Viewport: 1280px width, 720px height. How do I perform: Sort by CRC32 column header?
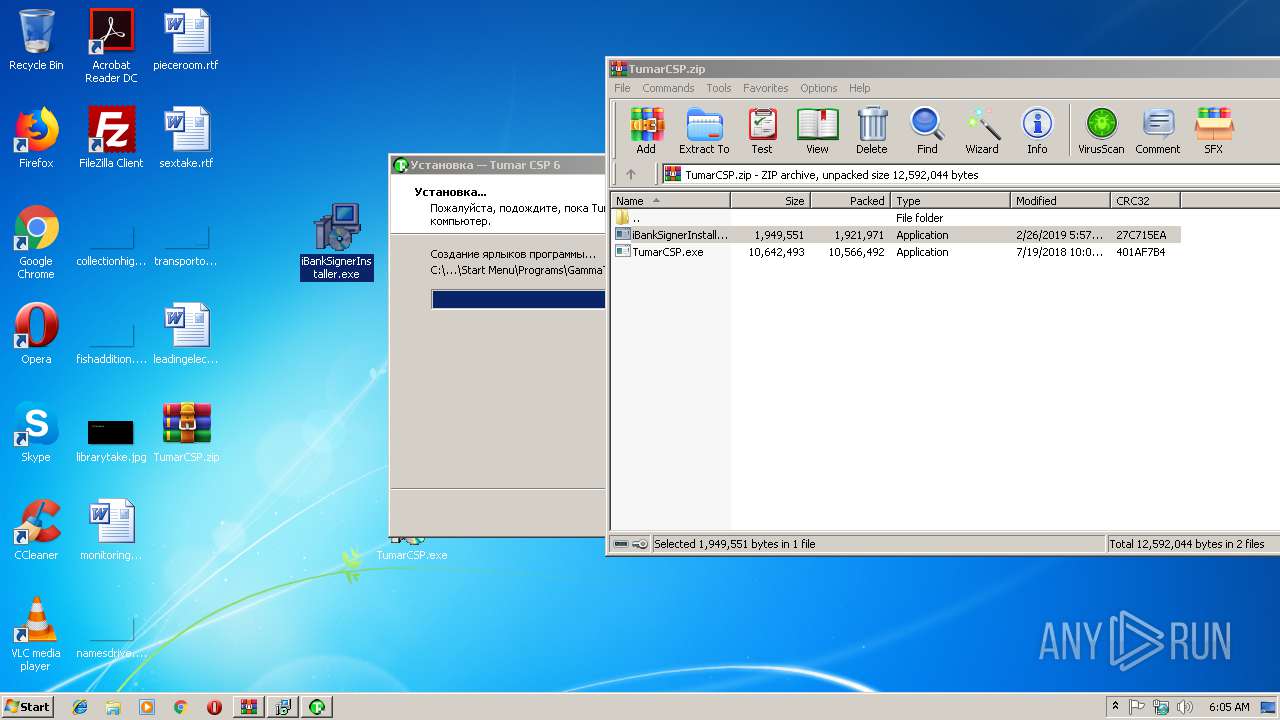pyautogui.click(x=1145, y=201)
